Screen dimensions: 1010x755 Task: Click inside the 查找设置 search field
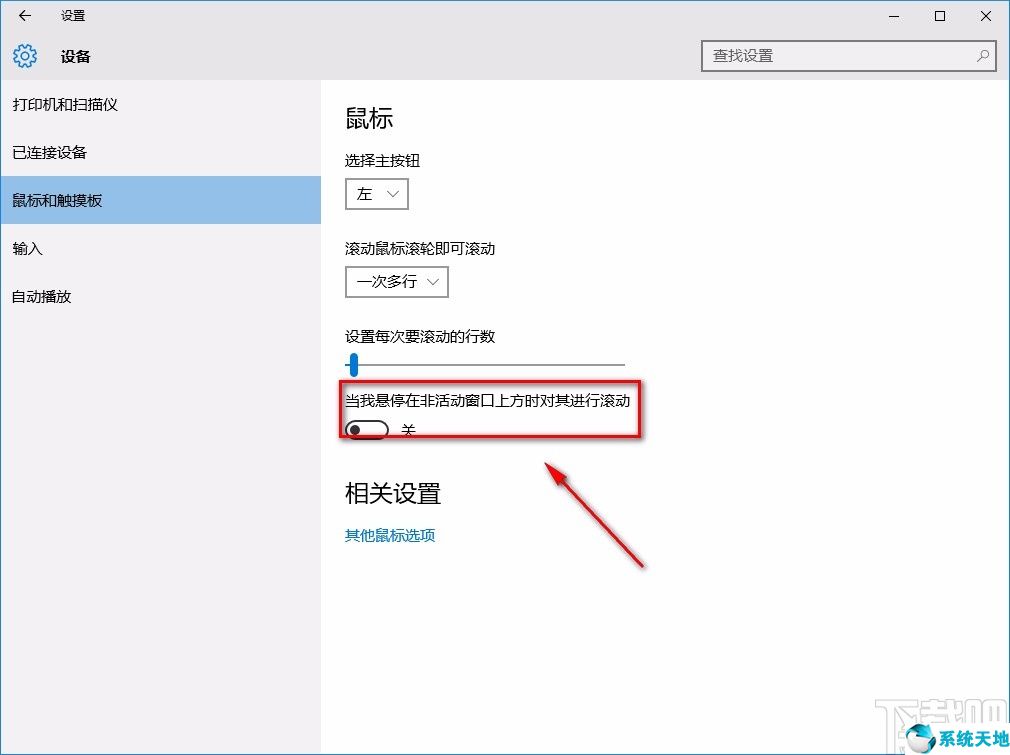coord(820,56)
